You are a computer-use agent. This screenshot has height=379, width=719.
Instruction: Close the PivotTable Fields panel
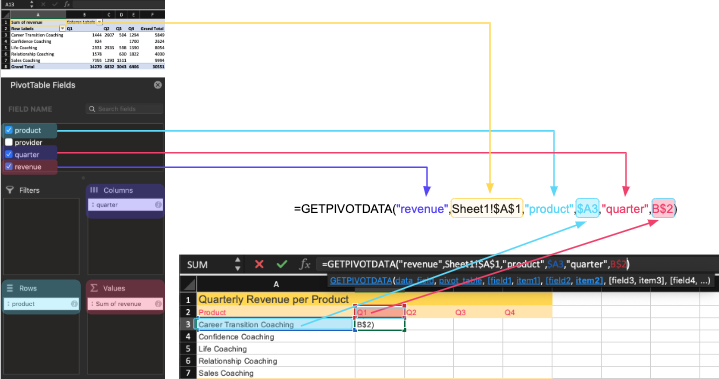point(158,85)
